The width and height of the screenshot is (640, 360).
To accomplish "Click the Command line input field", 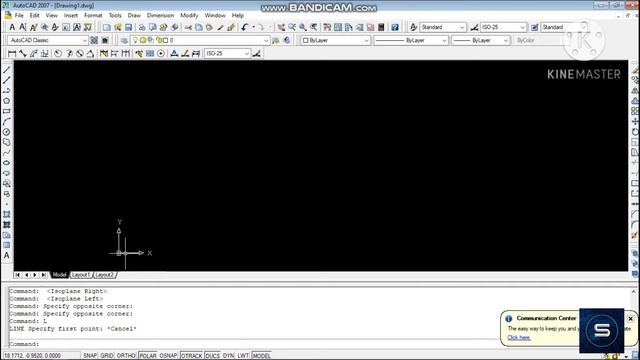I will [x=253, y=344].
